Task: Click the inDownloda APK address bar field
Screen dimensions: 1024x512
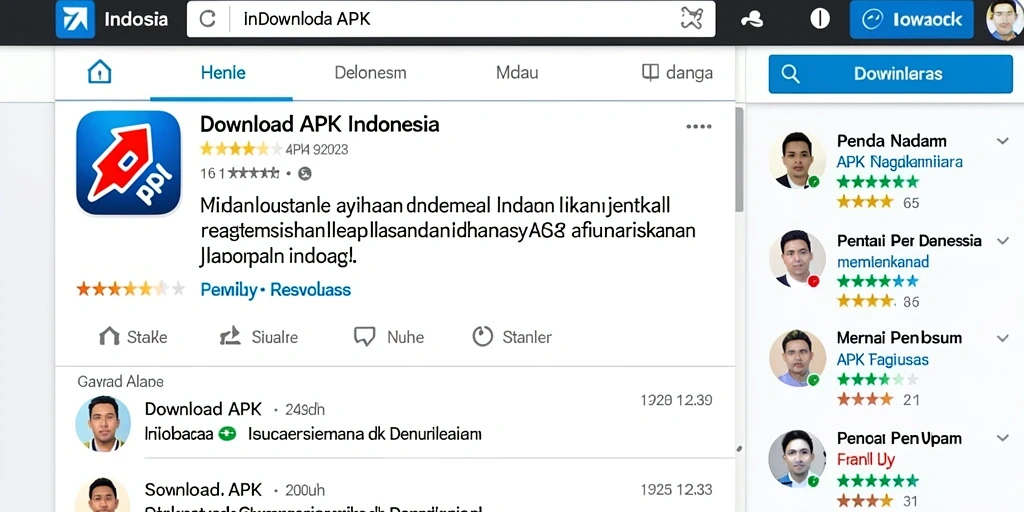Action: pos(451,19)
